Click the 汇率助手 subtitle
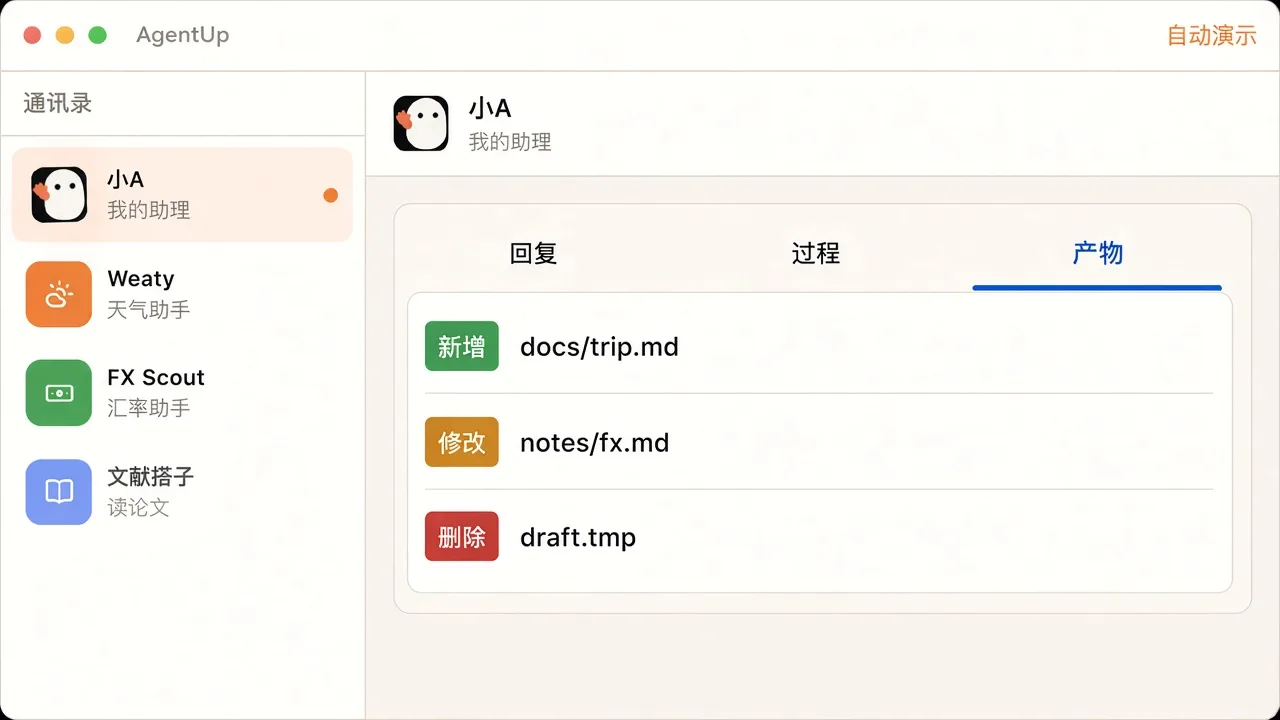This screenshot has width=1280, height=720. click(149, 408)
